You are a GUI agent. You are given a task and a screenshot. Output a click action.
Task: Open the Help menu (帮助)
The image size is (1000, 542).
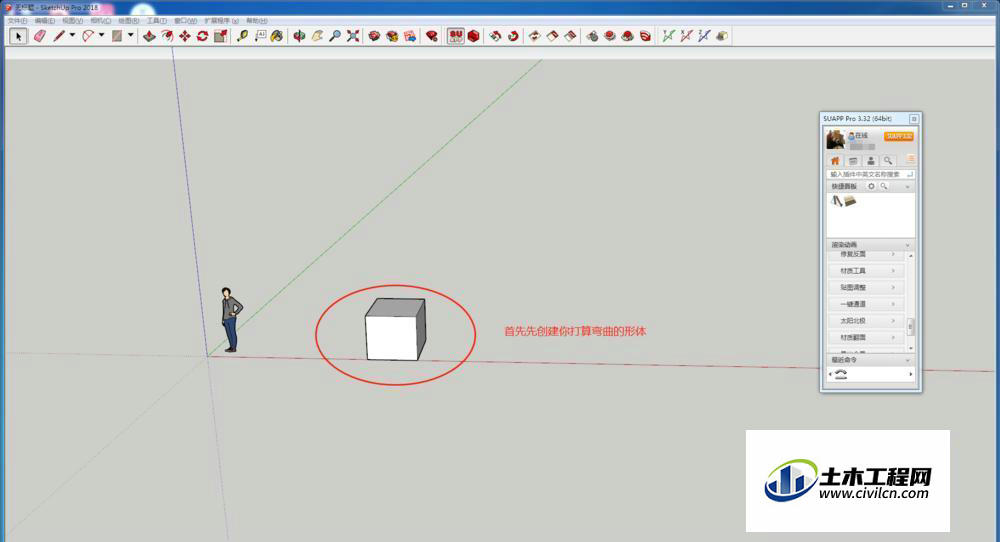point(257,21)
